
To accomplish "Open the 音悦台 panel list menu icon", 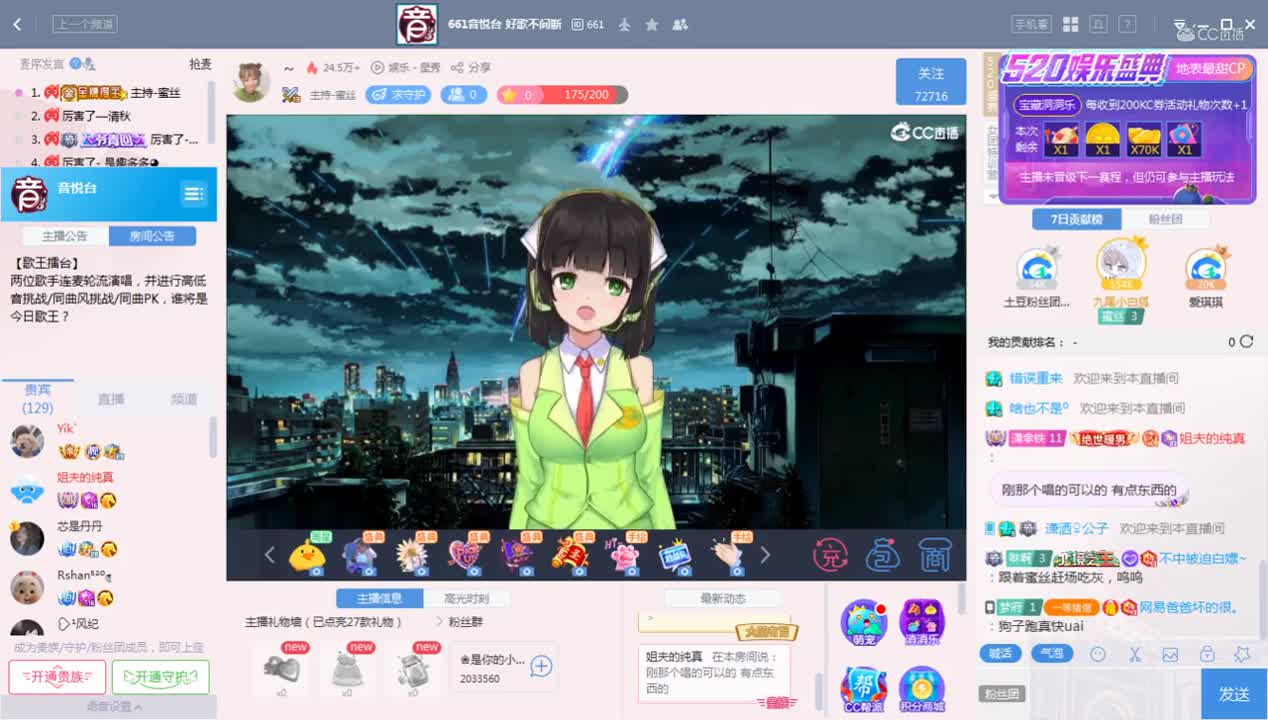I will click(193, 193).
